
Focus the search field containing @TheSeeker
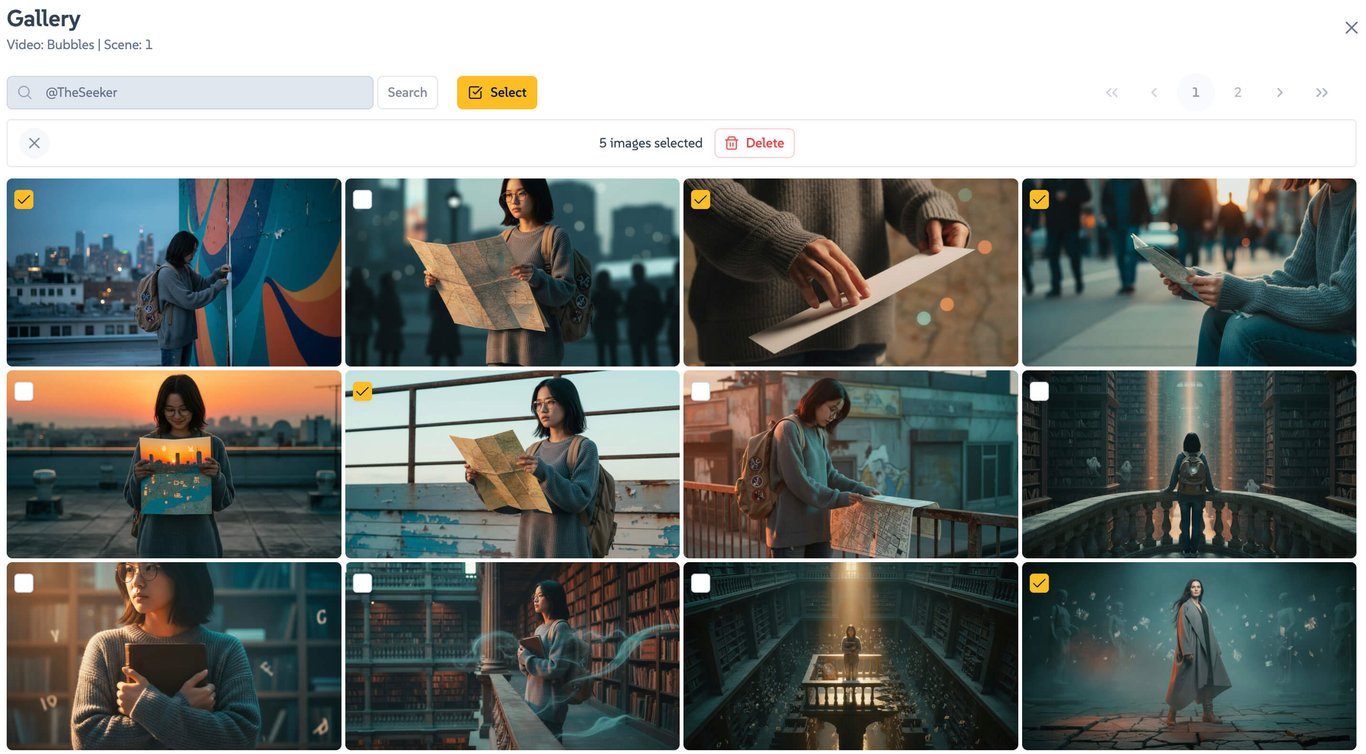[190, 93]
